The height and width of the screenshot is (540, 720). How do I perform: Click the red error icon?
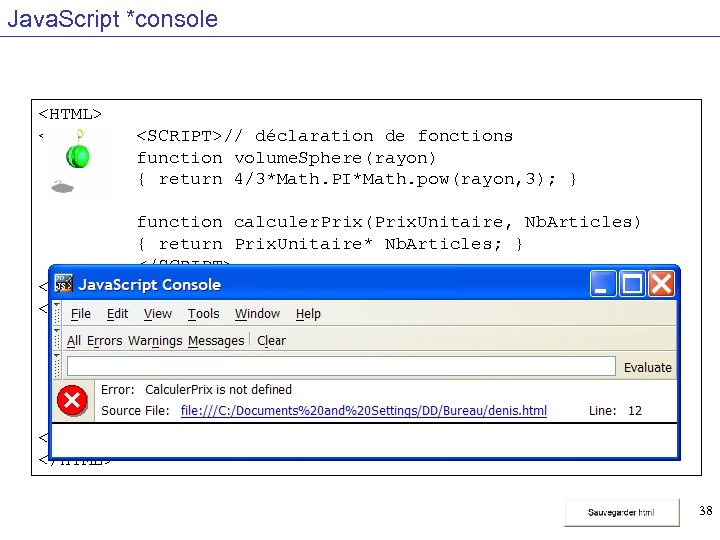73,400
